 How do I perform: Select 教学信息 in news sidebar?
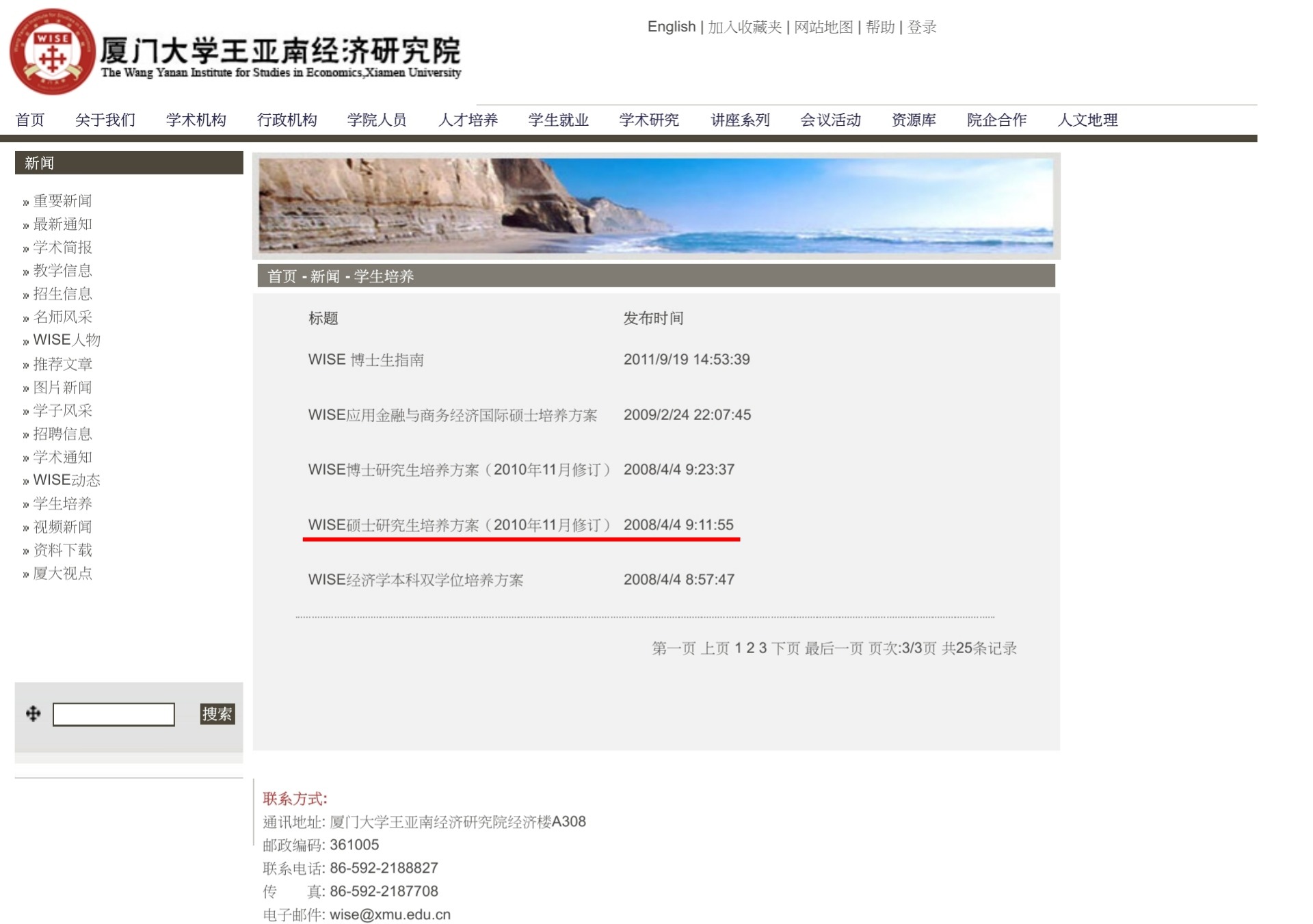pos(62,270)
